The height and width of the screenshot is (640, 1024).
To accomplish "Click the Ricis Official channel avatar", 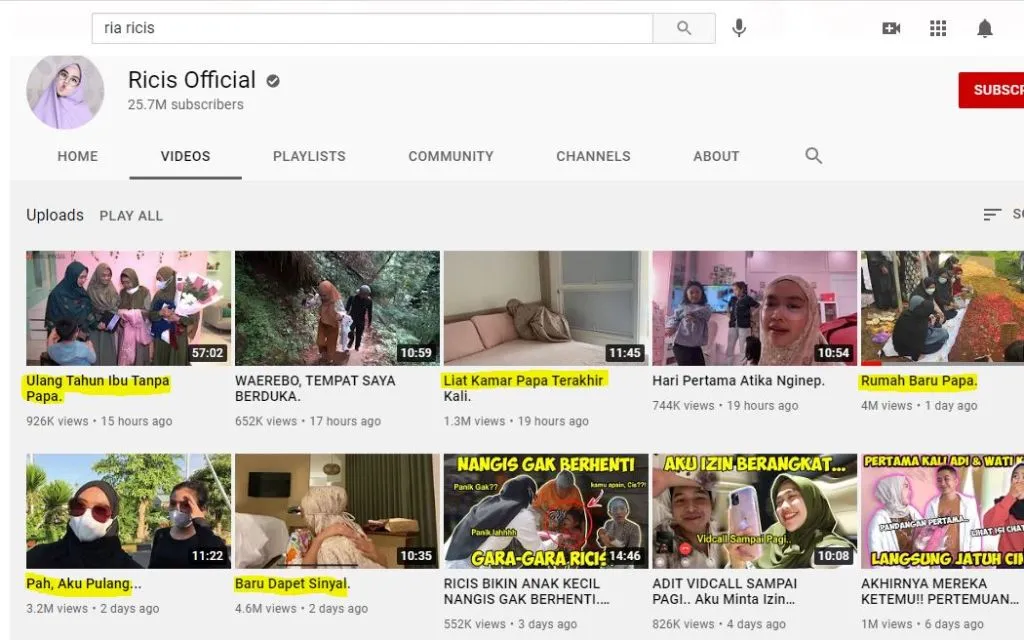I will pyautogui.click(x=65, y=91).
